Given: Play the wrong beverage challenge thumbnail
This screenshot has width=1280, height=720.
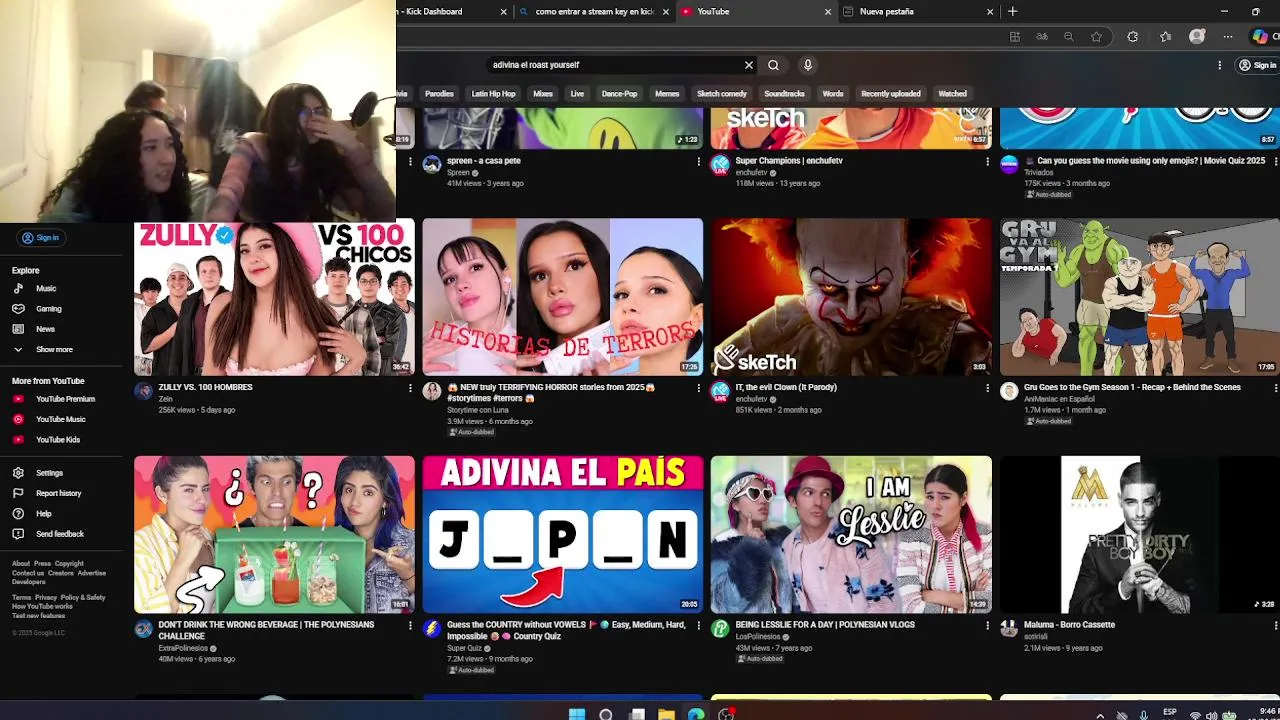Looking at the screenshot, I should coord(274,535).
